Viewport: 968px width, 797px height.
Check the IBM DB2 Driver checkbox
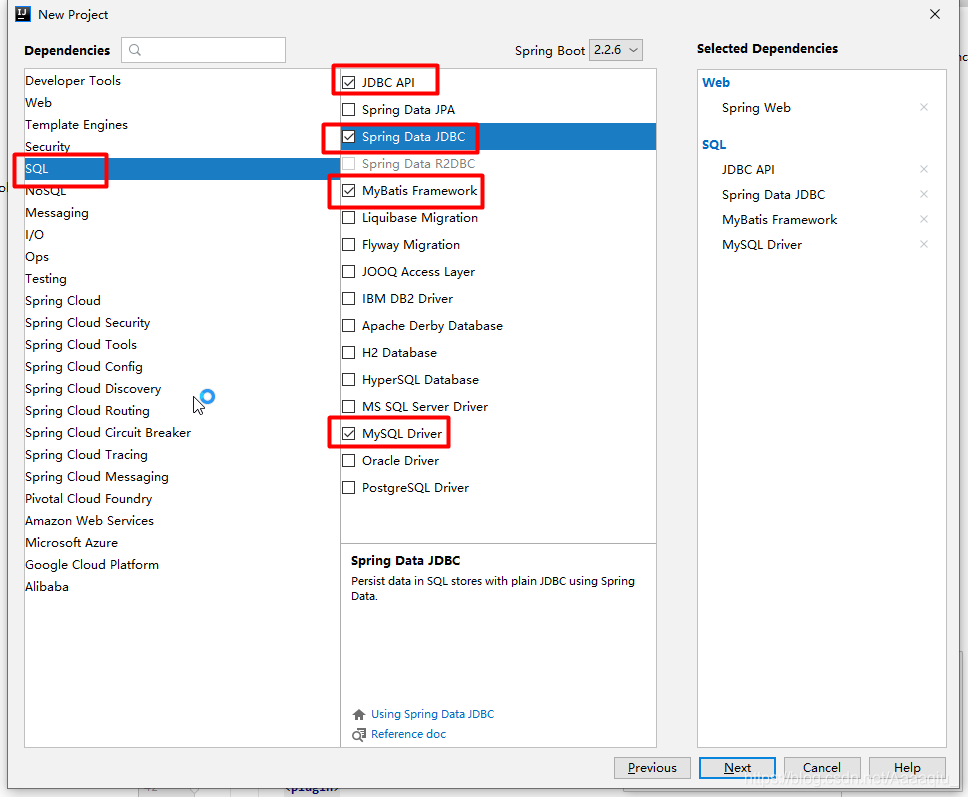point(349,299)
